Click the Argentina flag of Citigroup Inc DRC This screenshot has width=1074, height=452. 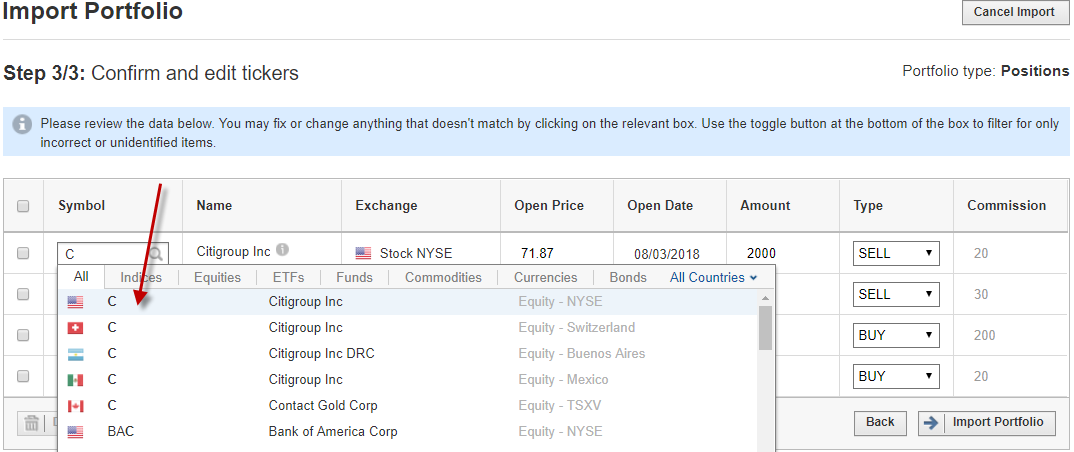[x=75, y=354]
